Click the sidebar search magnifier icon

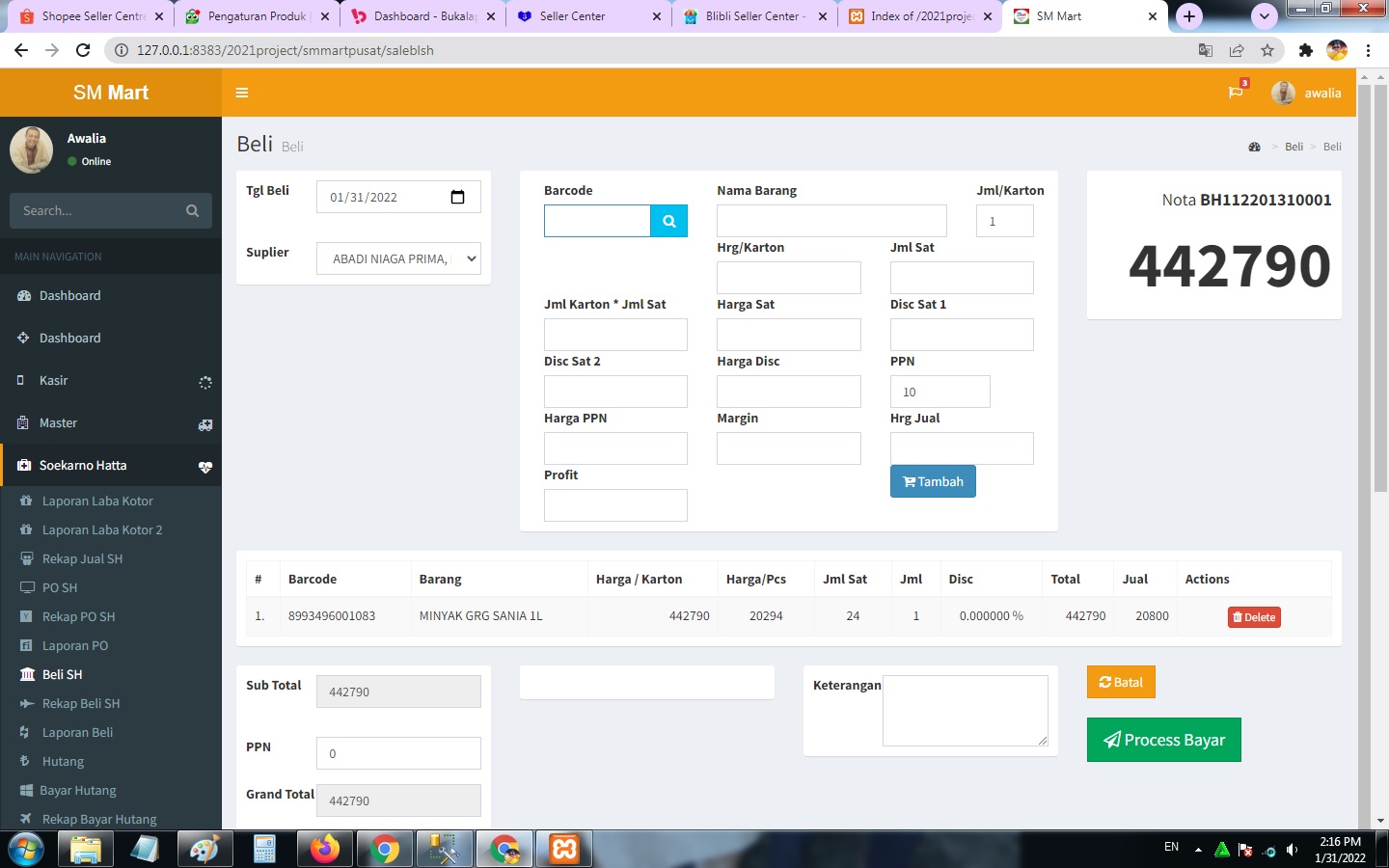pos(192,210)
